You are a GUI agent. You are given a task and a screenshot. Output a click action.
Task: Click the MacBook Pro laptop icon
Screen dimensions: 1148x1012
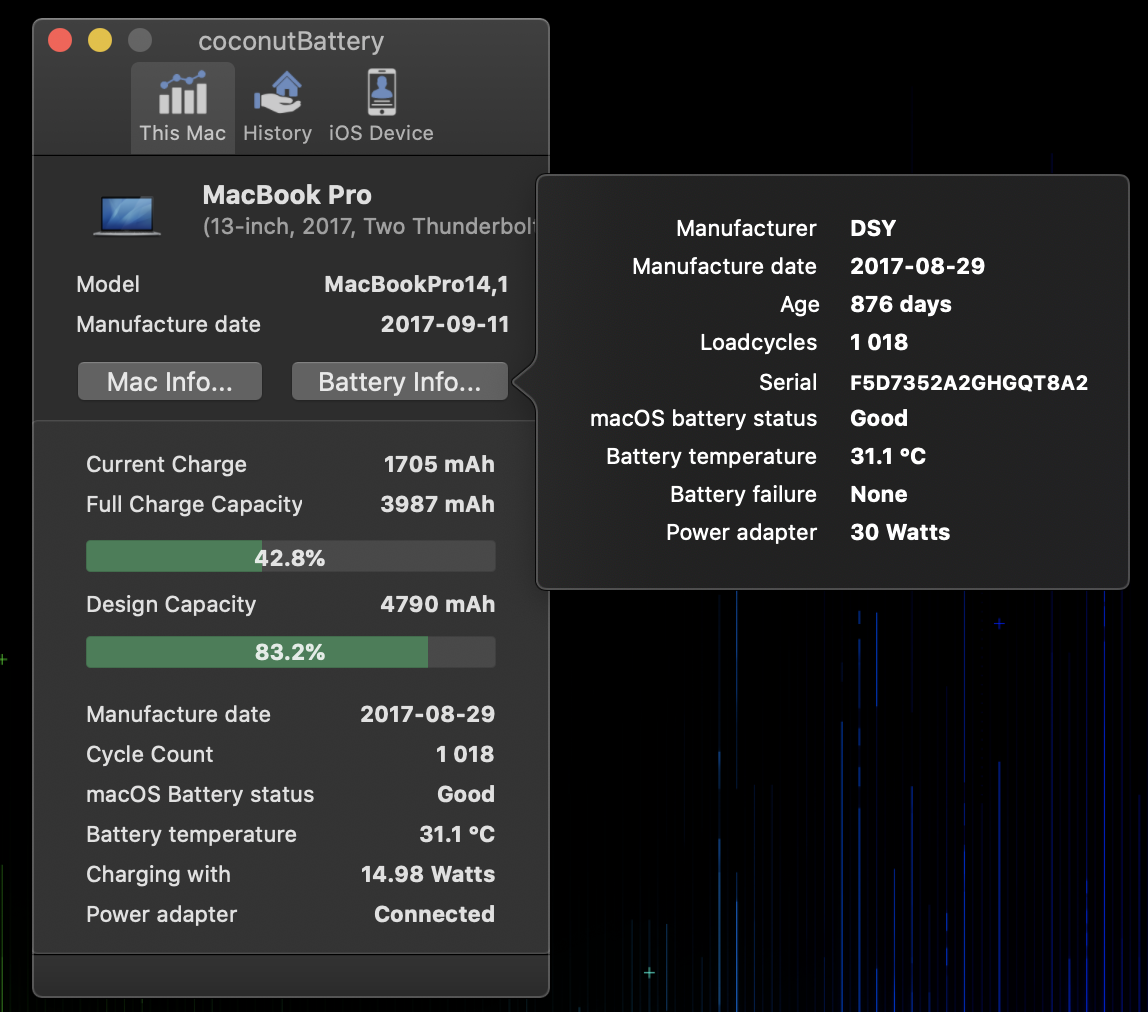(127, 215)
